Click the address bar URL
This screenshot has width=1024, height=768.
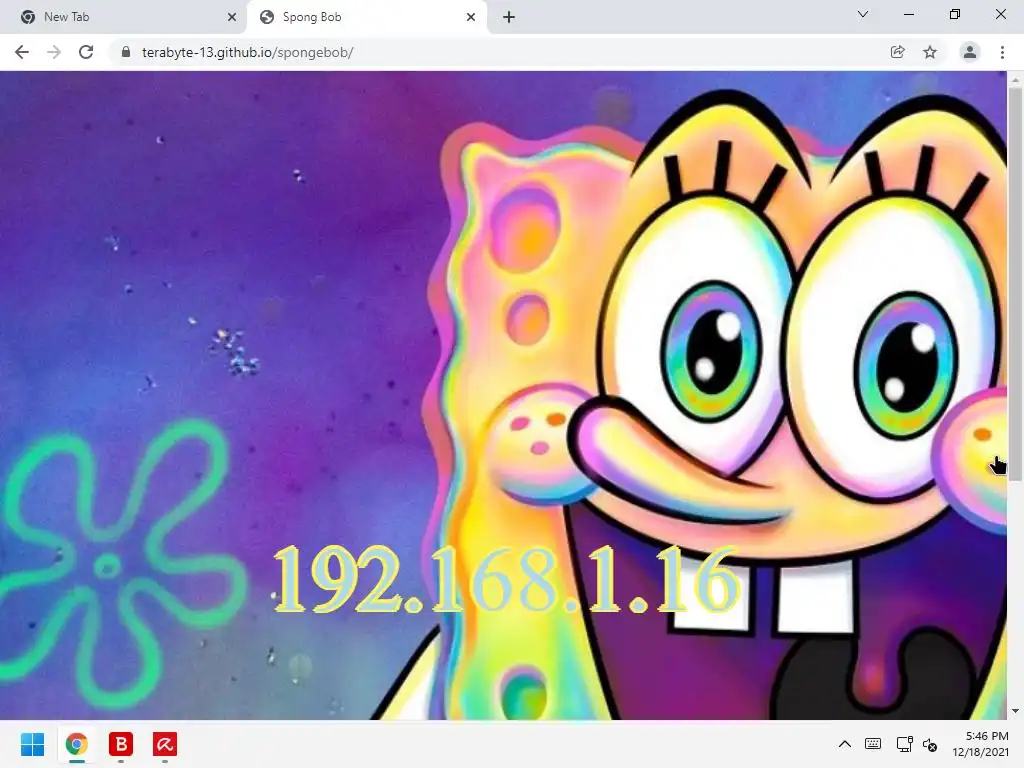point(248,52)
